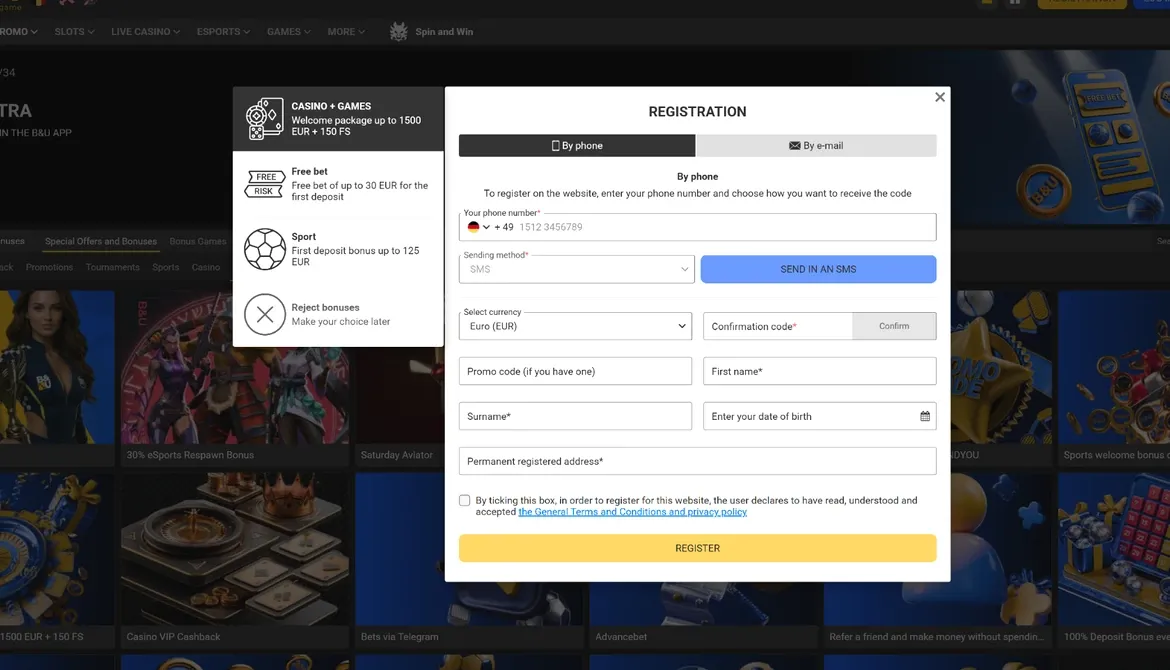The image size is (1170, 670).
Task: Open the Spin and Win wheel icon
Action: click(398, 31)
